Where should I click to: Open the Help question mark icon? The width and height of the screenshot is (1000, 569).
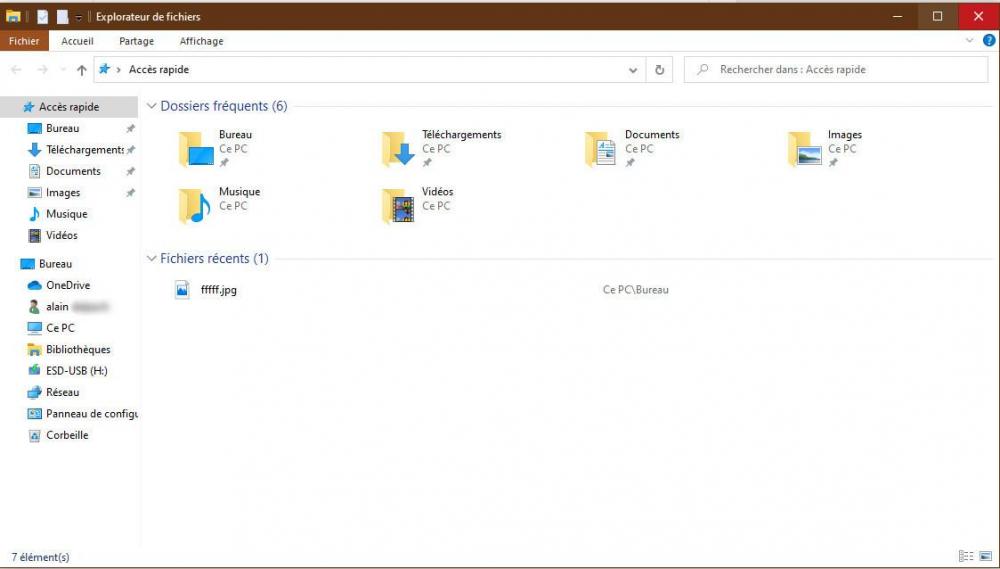click(x=989, y=41)
